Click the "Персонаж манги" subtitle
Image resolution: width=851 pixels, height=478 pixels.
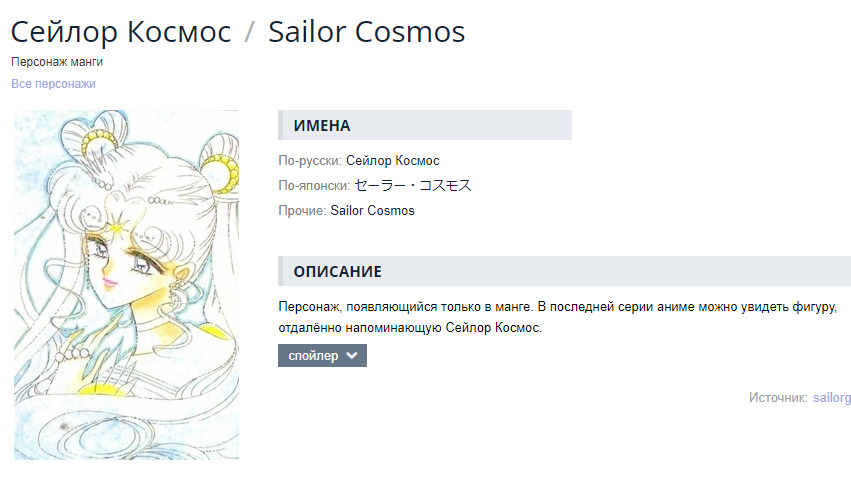click(x=57, y=62)
